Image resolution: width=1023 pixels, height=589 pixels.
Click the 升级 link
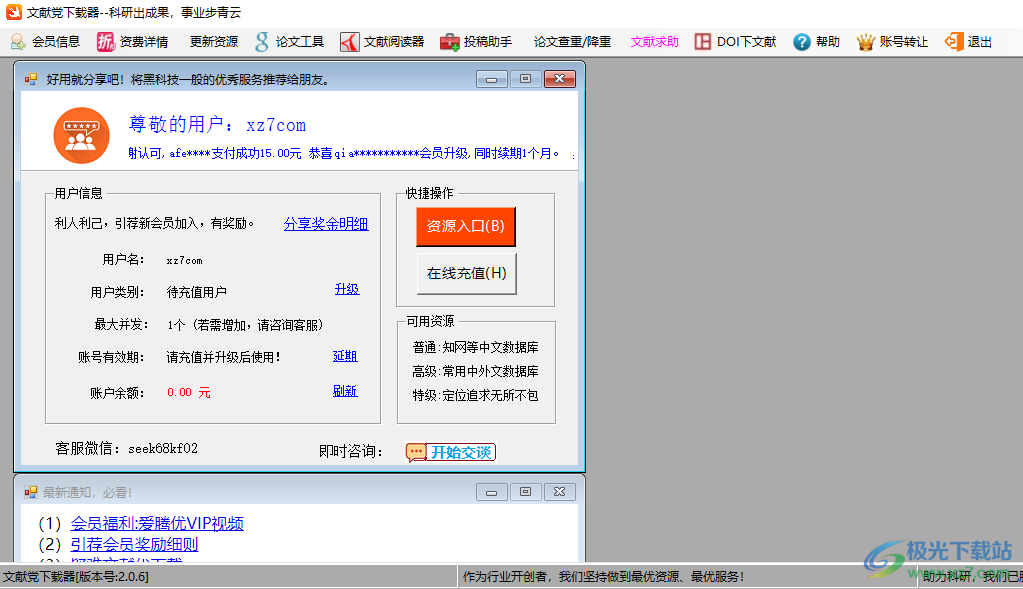pos(347,289)
